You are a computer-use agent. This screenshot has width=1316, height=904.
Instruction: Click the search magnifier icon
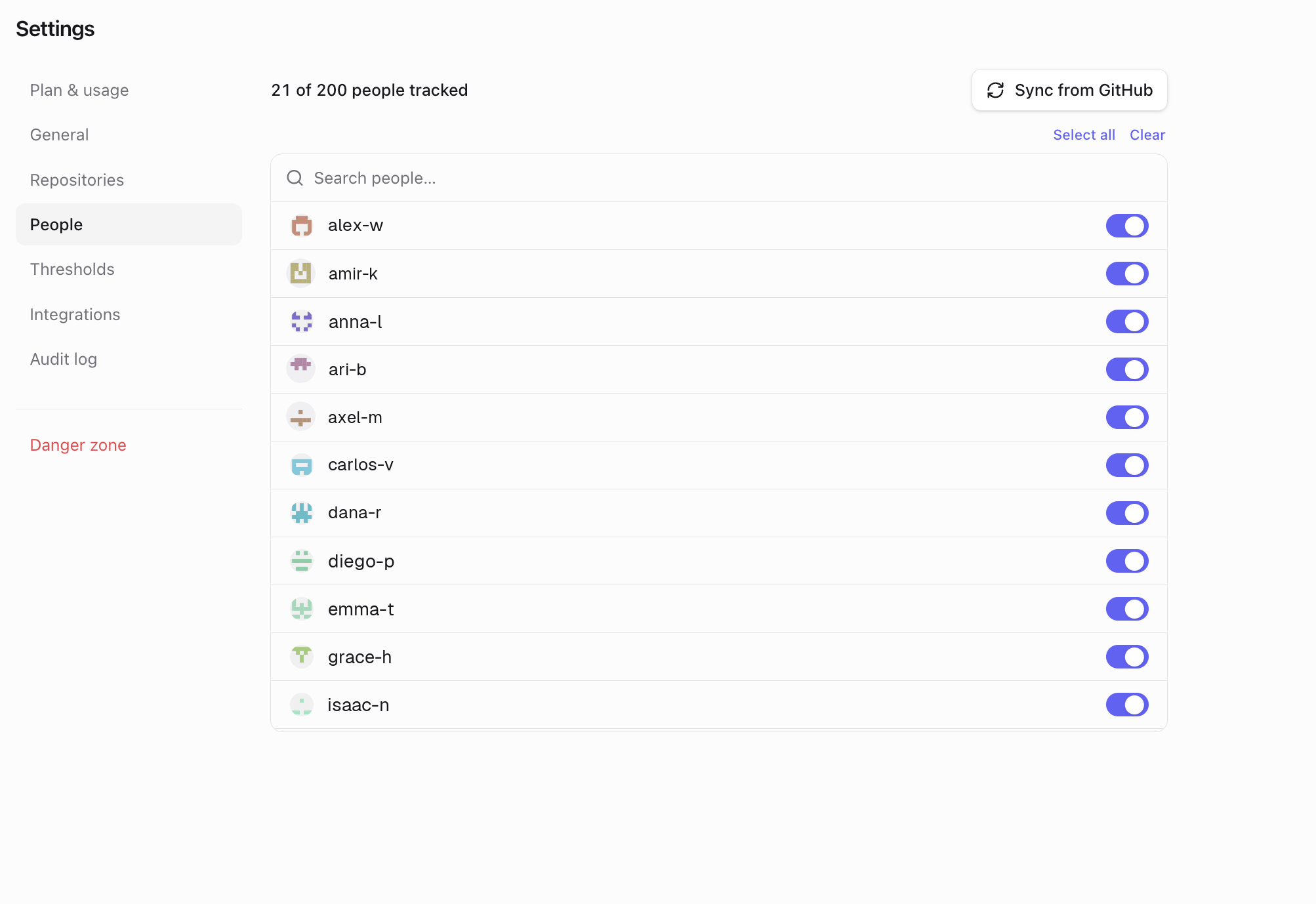(295, 178)
